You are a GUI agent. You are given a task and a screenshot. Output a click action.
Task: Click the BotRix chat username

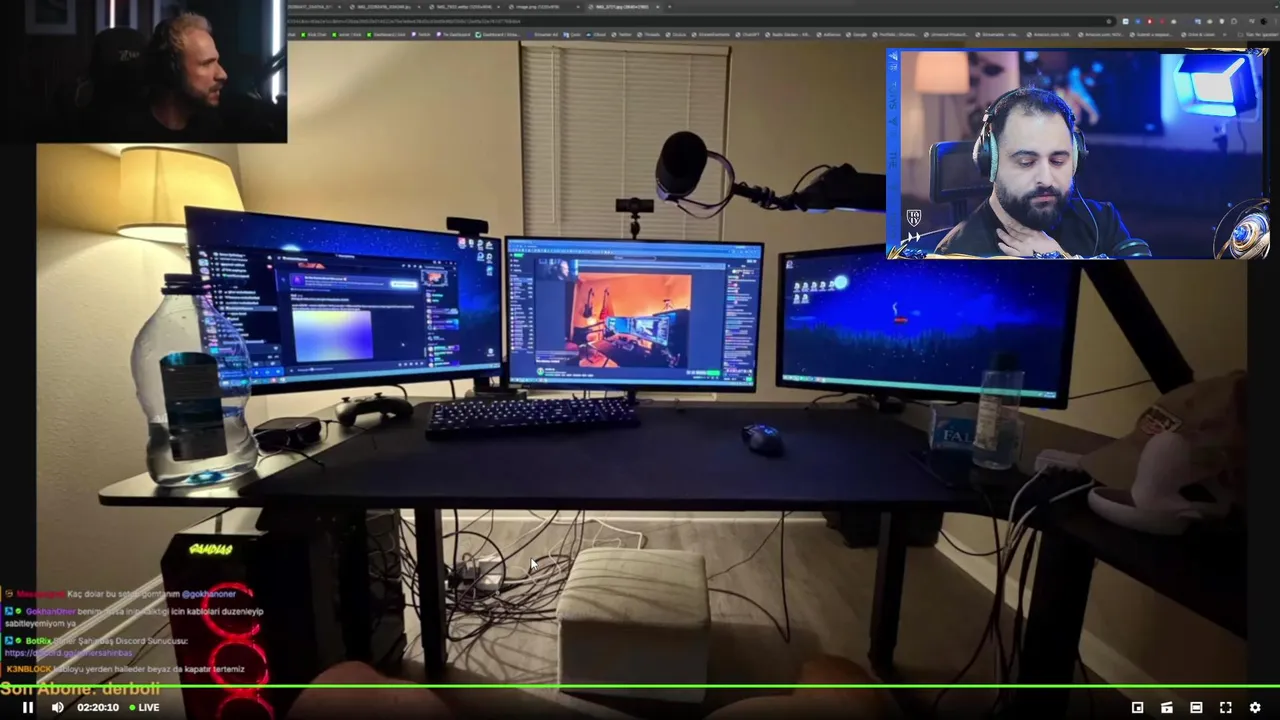coord(38,640)
